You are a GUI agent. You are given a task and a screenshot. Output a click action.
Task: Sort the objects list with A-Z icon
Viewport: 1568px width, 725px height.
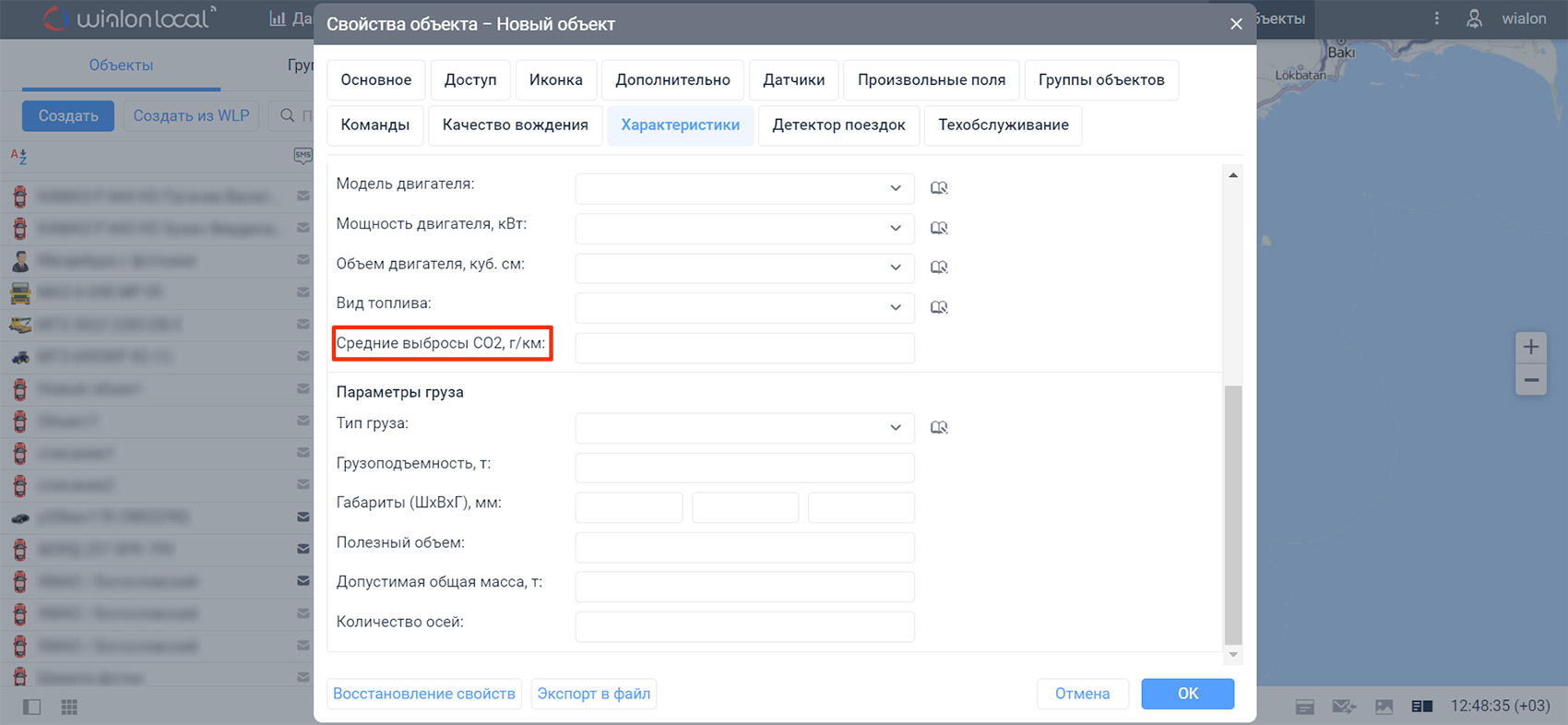pyautogui.click(x=18, y=157)
